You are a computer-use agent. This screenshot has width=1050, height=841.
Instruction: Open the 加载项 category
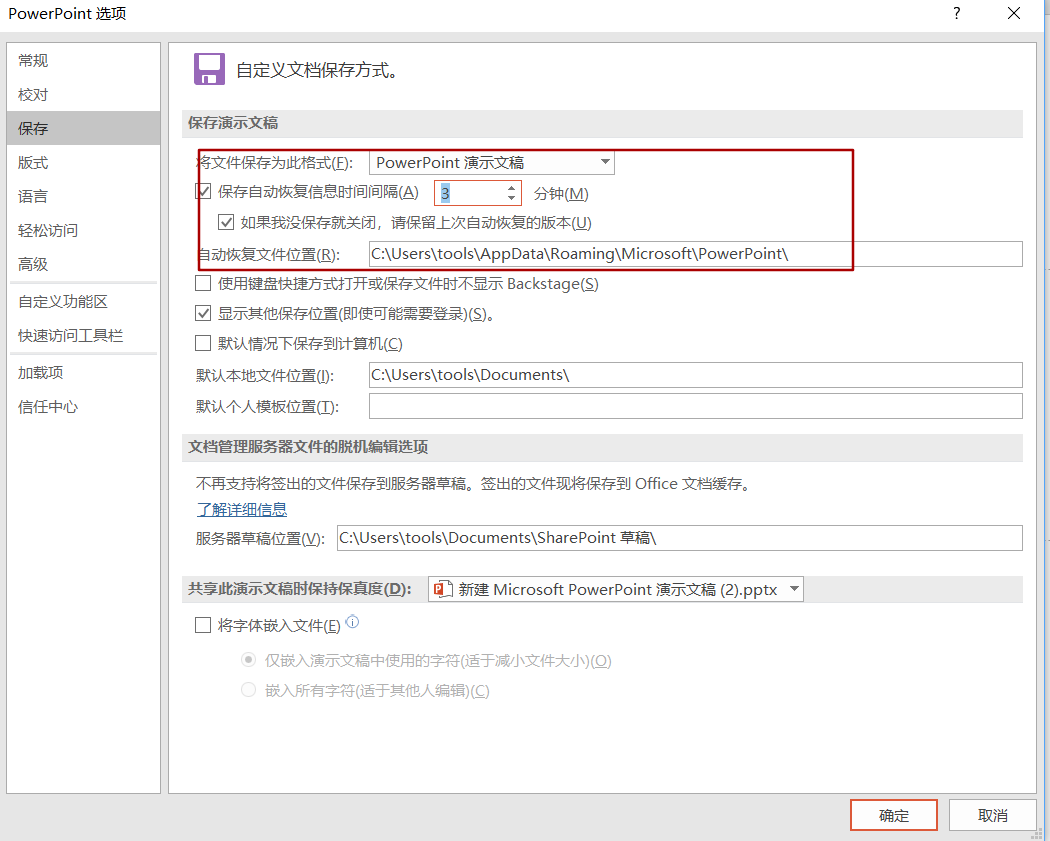pyautogui.click(x=84, y=372)
